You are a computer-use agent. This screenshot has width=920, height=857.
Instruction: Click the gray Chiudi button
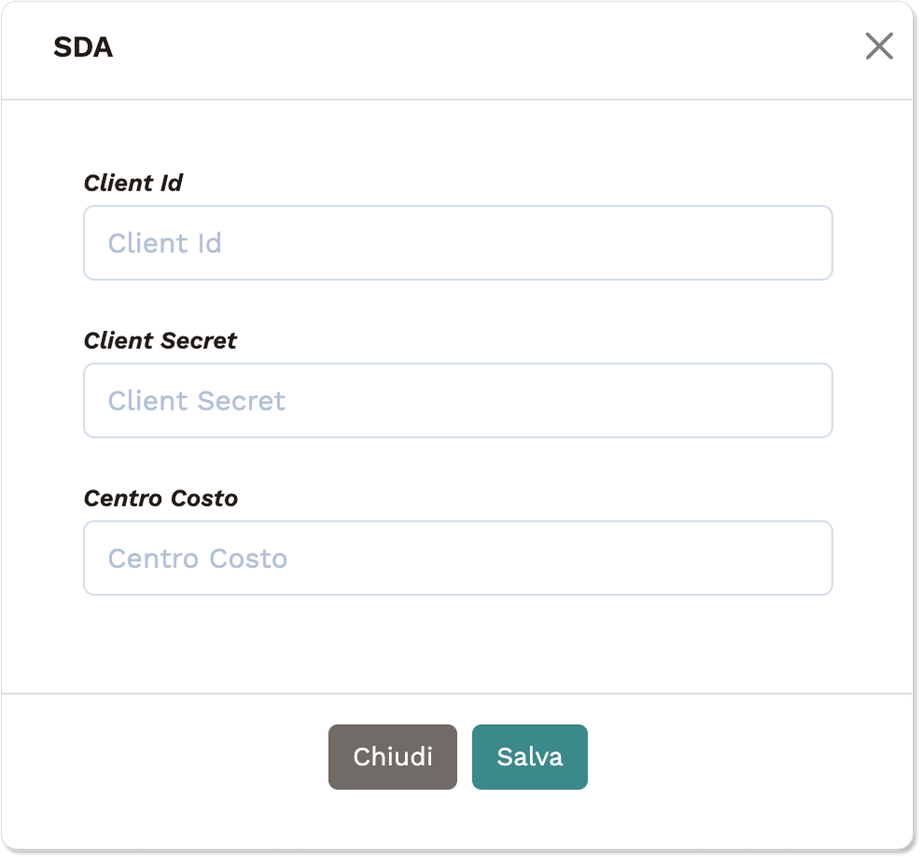[392, 757]
